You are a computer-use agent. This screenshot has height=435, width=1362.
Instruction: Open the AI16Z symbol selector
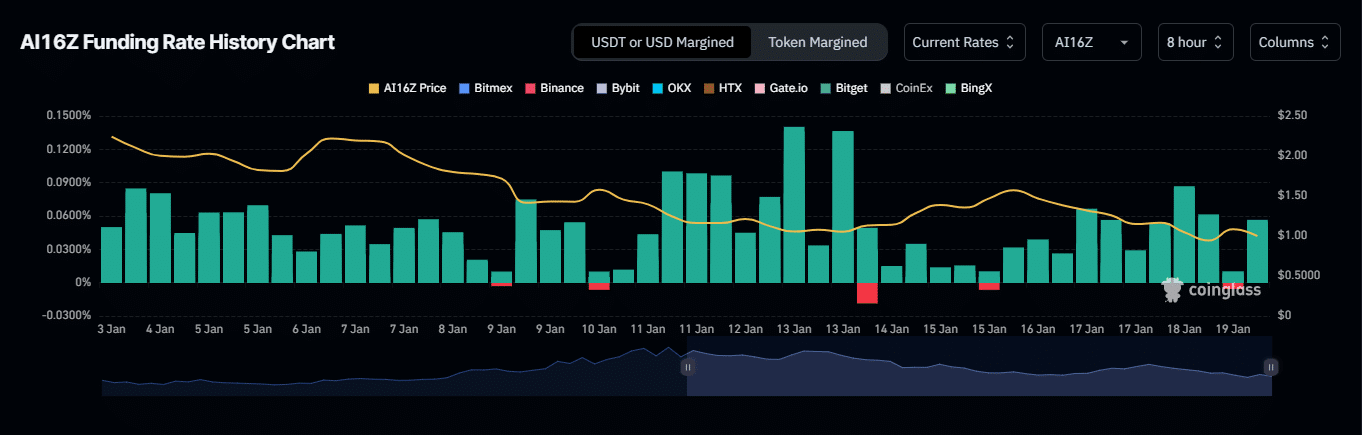[x=1091, y=42]
